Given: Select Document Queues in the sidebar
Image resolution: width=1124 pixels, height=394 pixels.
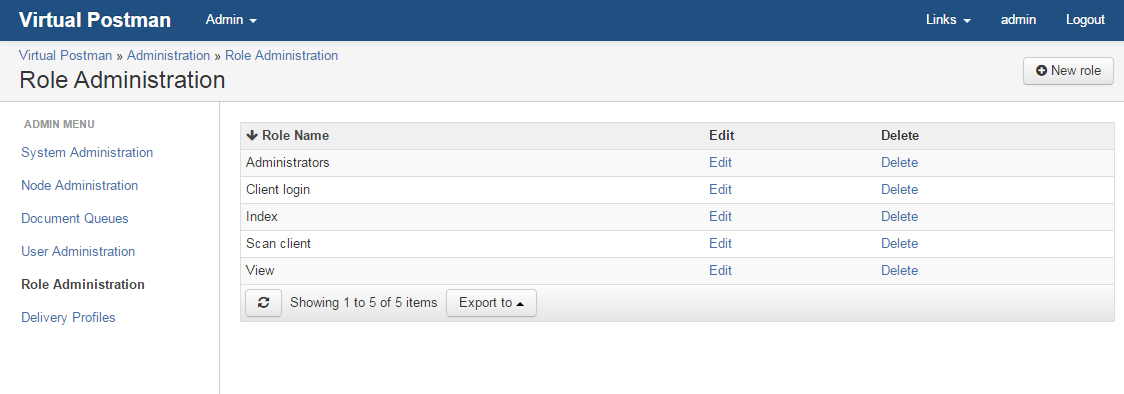Looking at the screenshot, I should click(x=75, y=218).
